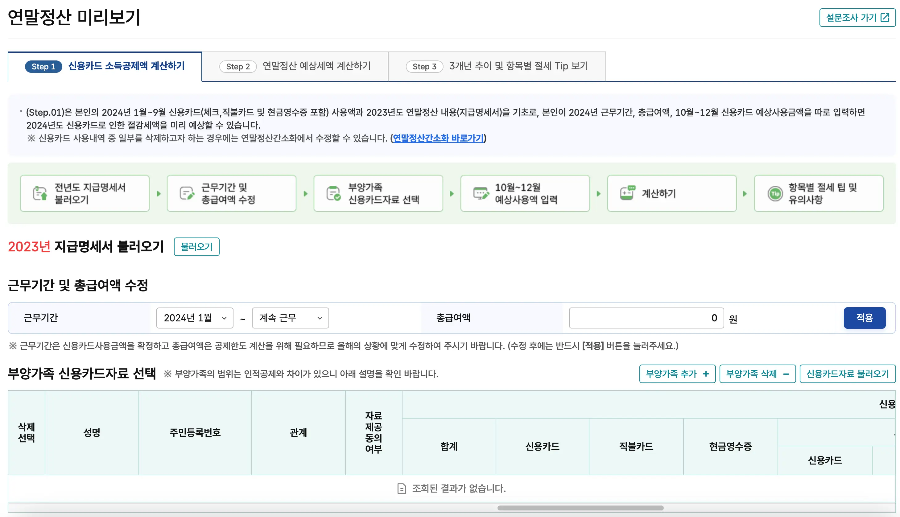The image size is (900, 517).
Task: Select the 10월~12월 예상사용액 입력 step box
Action: click(x=525, y=193)
